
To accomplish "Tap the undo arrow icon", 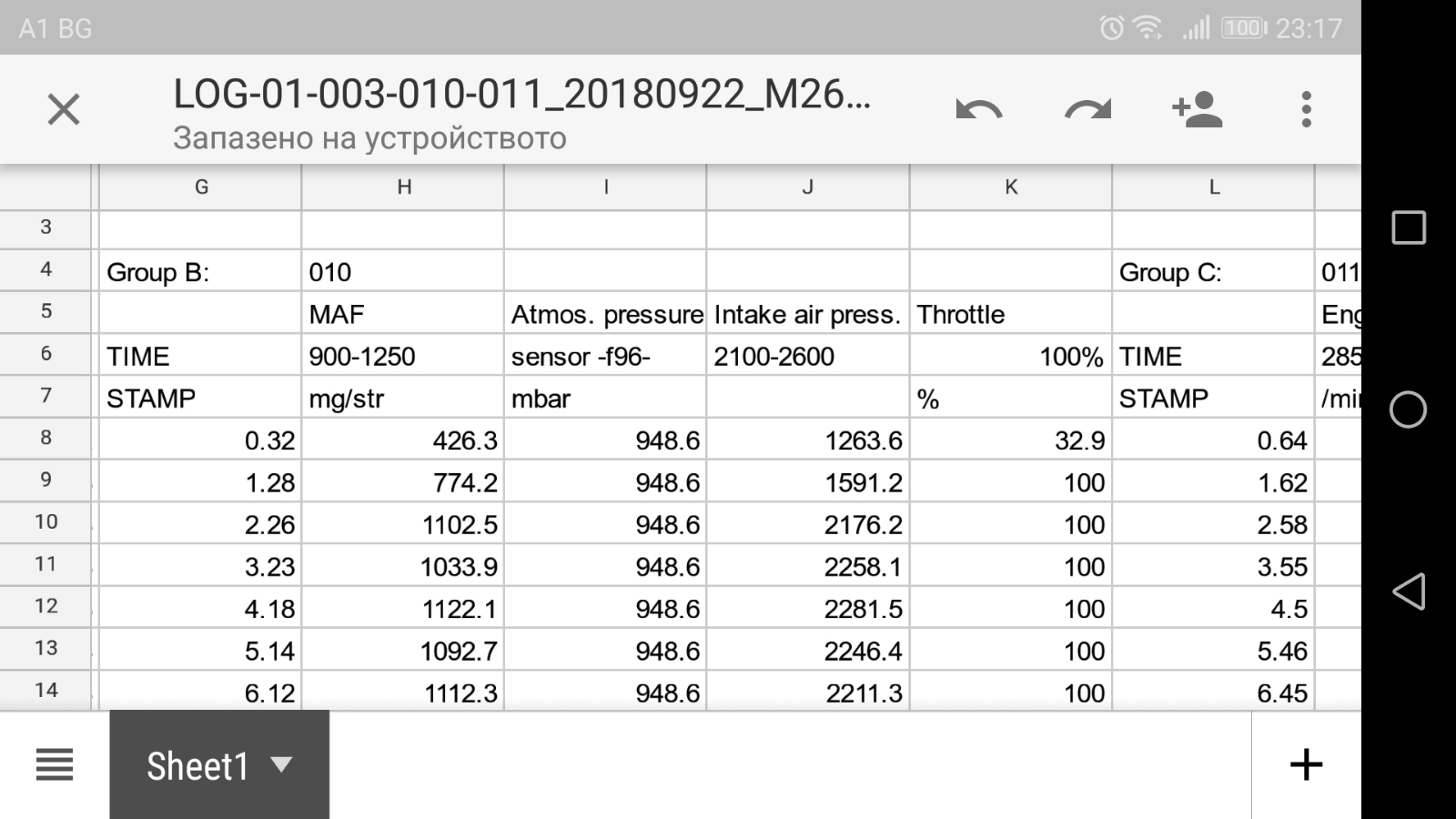I will click(978, 110).
